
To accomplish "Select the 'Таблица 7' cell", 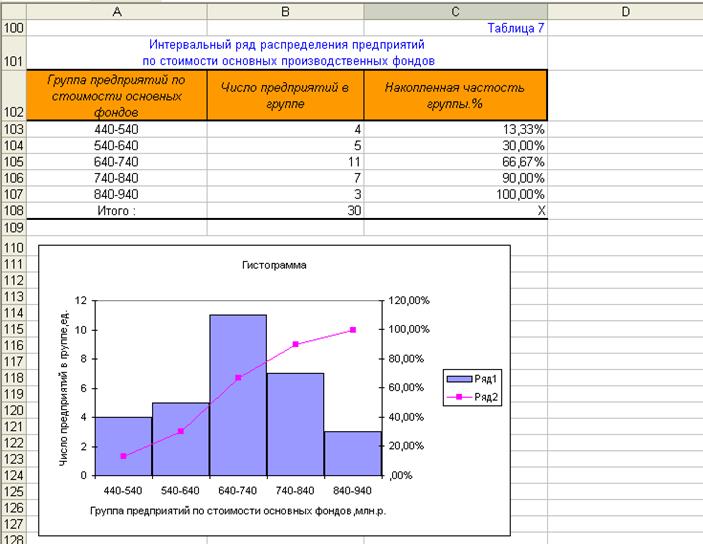I will pyautogui.click(x=515, y=28).
